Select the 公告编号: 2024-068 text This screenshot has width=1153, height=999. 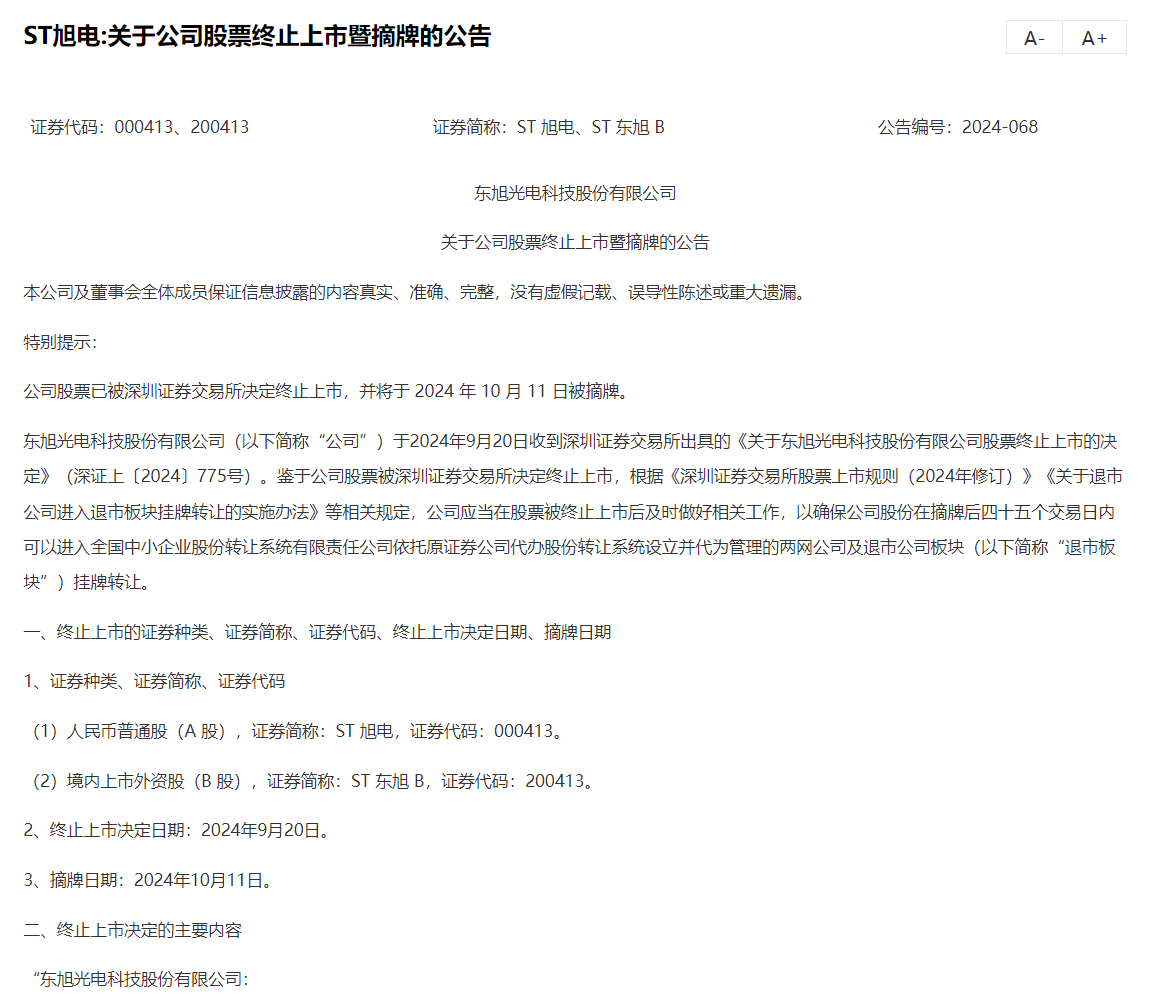tap(957, 127)
